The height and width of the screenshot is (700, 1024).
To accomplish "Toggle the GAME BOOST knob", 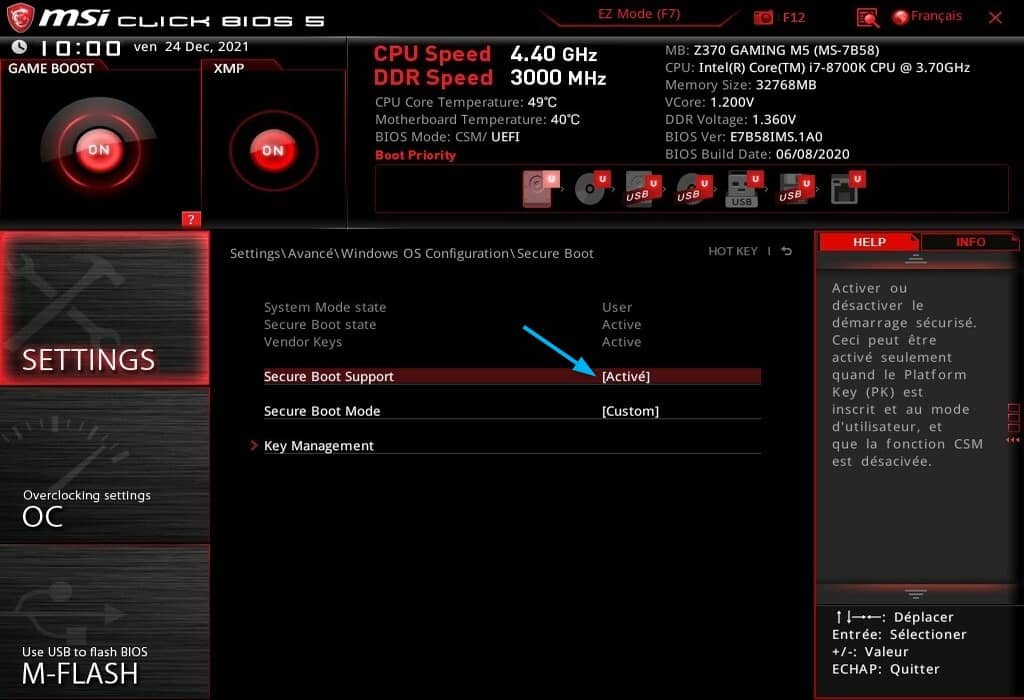I will click(x=99, y=150).
